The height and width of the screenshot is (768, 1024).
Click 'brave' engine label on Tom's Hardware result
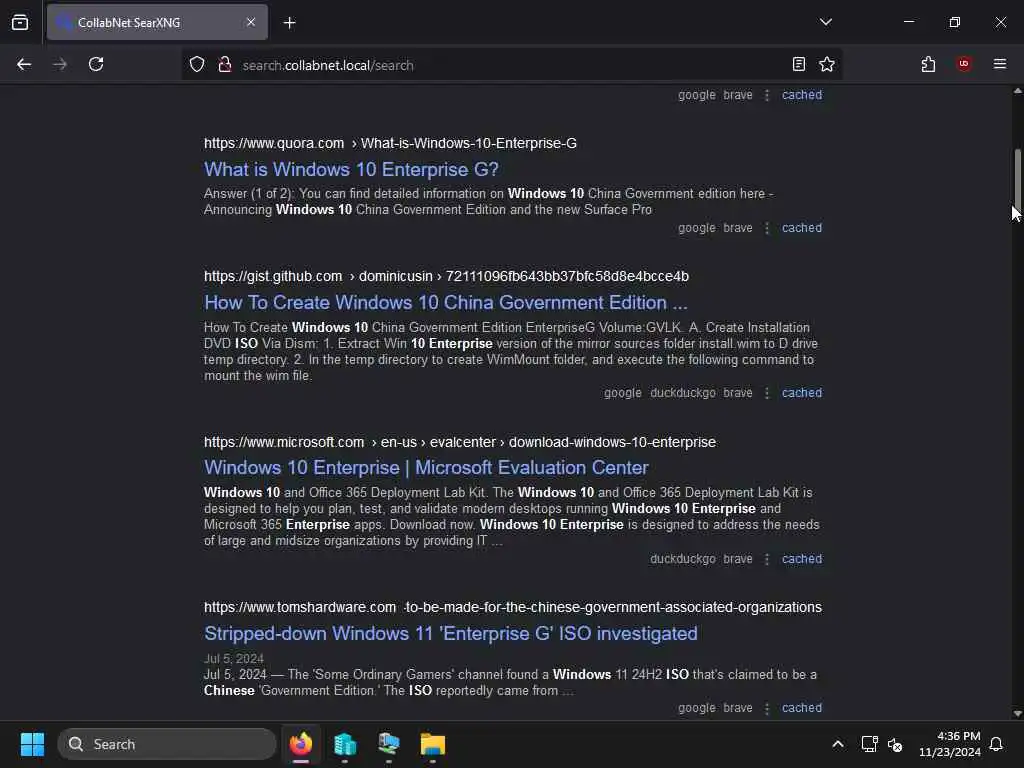click(x=738, y=708)
